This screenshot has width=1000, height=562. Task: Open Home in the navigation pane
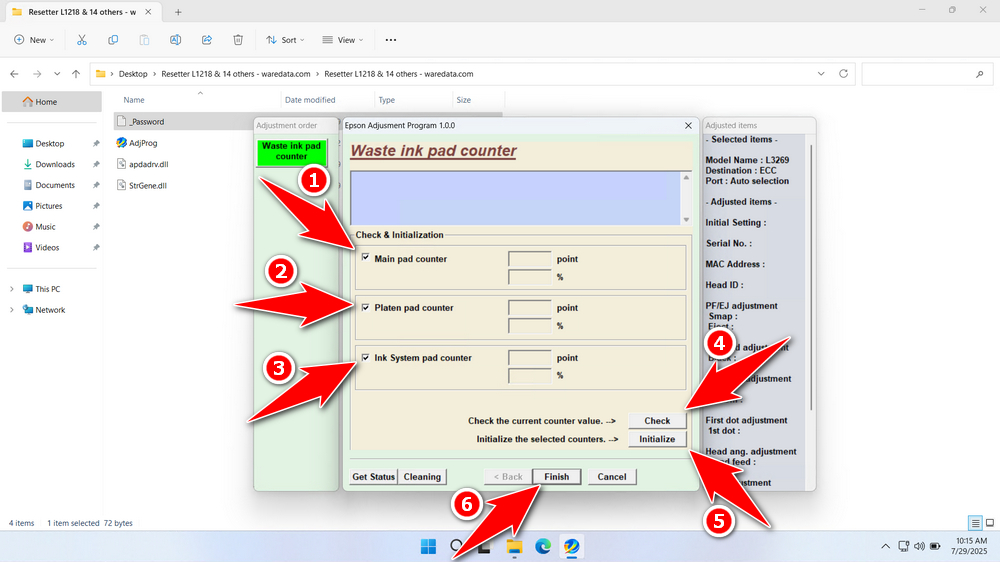[52, 101]
